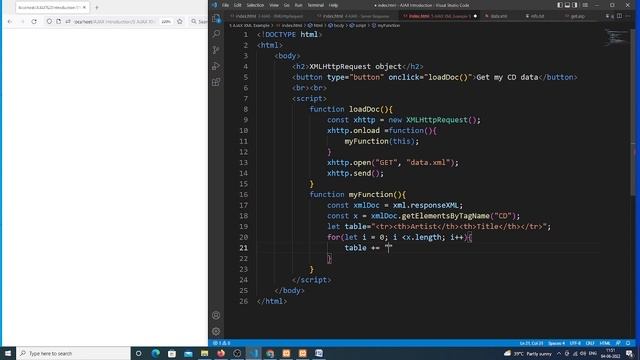Click line number 21 in gutter

click(244, 248)
